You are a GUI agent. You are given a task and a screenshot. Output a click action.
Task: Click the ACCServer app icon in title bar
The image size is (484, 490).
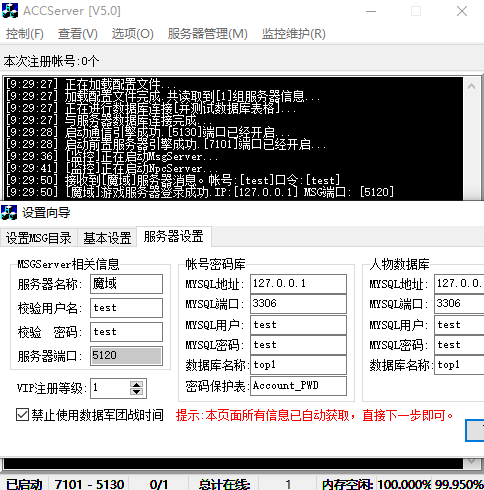tap(10, 11)
